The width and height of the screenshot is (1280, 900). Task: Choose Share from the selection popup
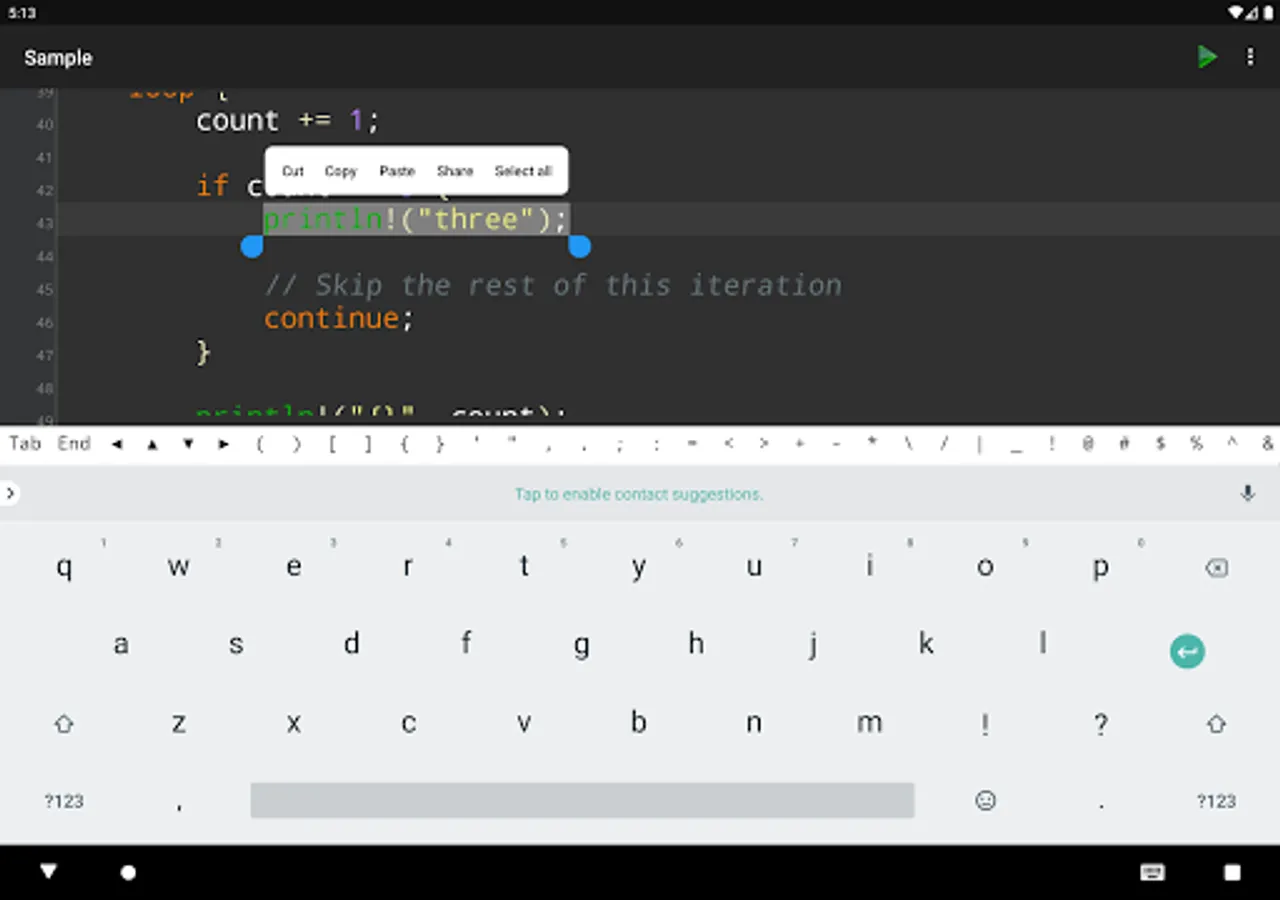[455, 171]
